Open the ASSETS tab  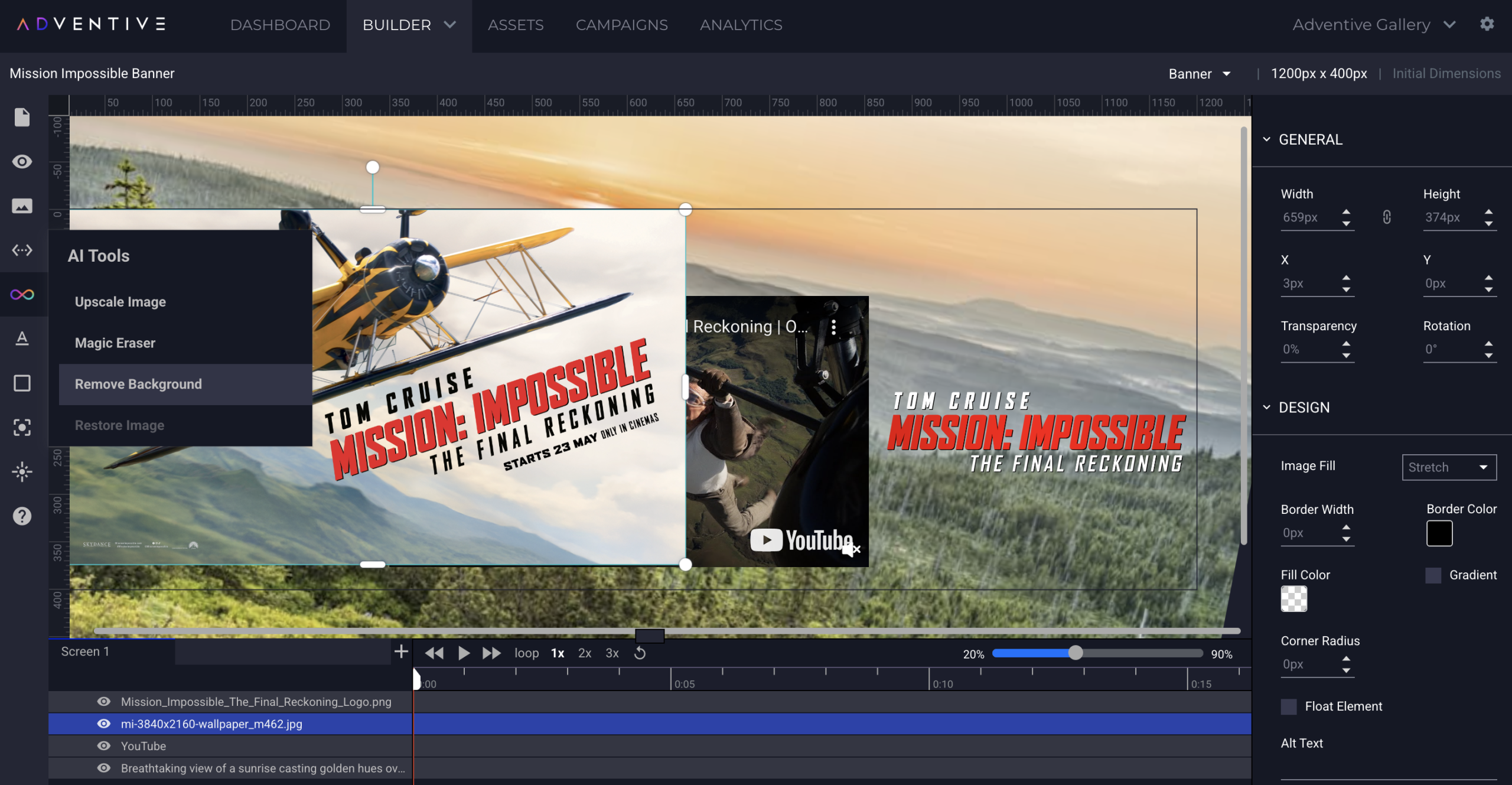515,25
